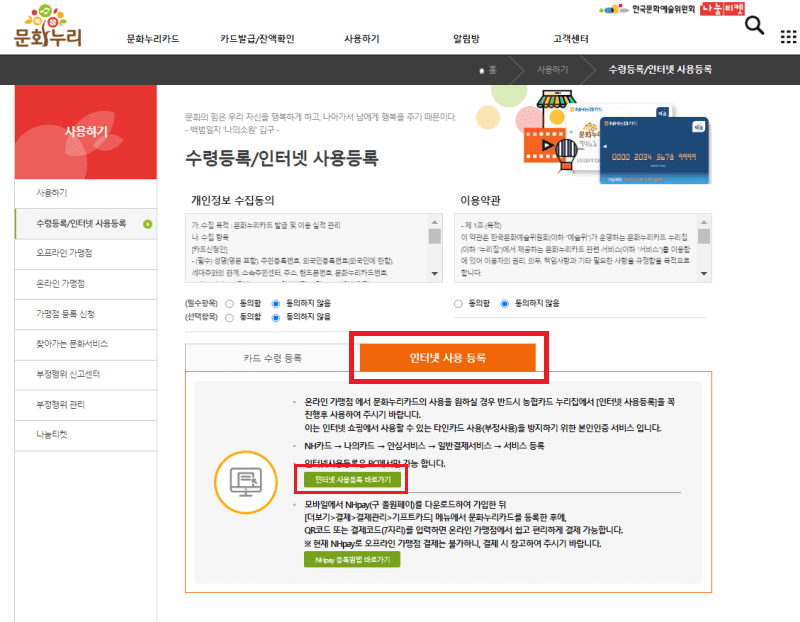Click the 한국문화예술위원회 logo
Image resolution: width=800 pixels, height=622 pixels.
pyautogui.click(x=647, y=9)
